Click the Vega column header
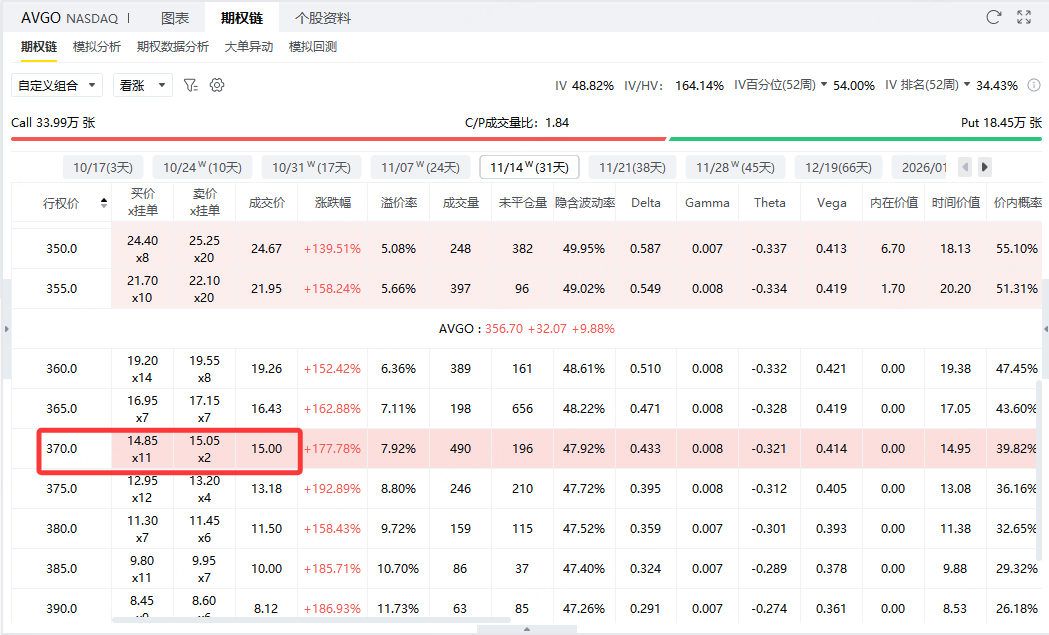 point(832,203)
